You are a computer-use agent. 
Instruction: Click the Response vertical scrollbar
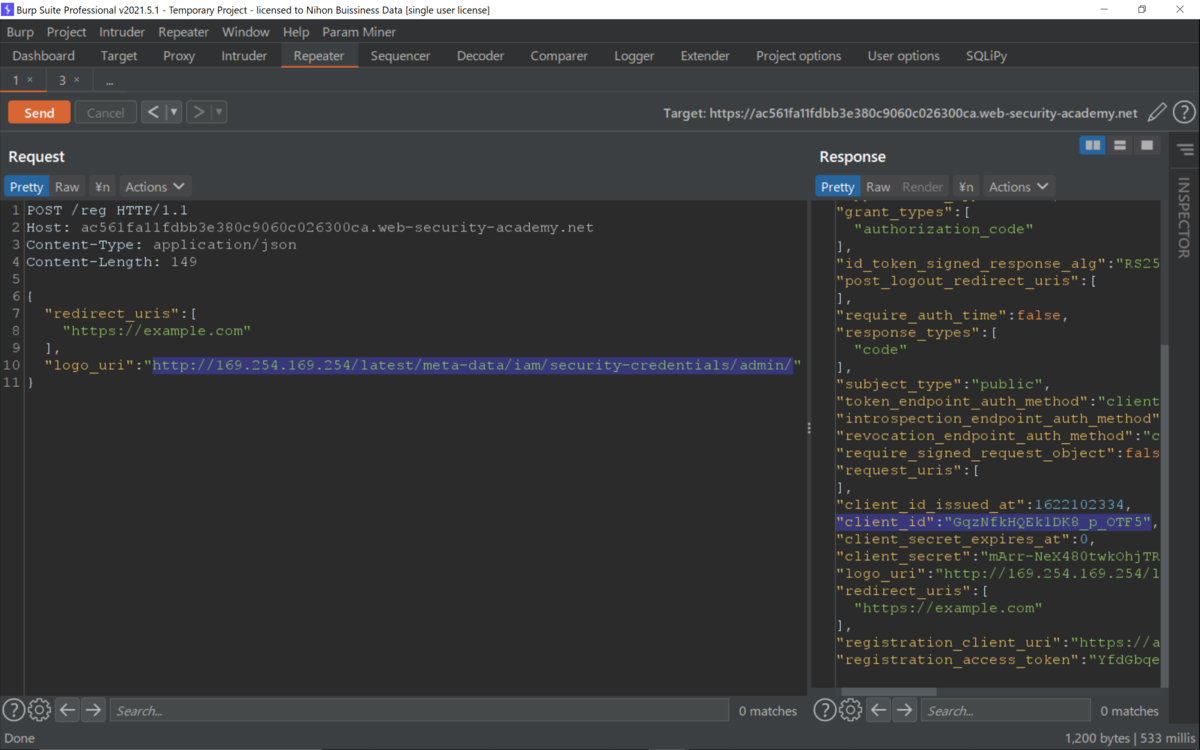coord(1163,515)
